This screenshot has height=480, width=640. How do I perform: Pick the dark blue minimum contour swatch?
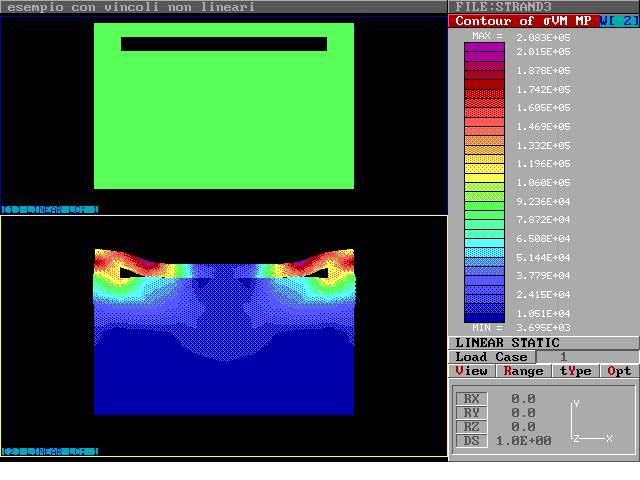(x=484, y=314)
